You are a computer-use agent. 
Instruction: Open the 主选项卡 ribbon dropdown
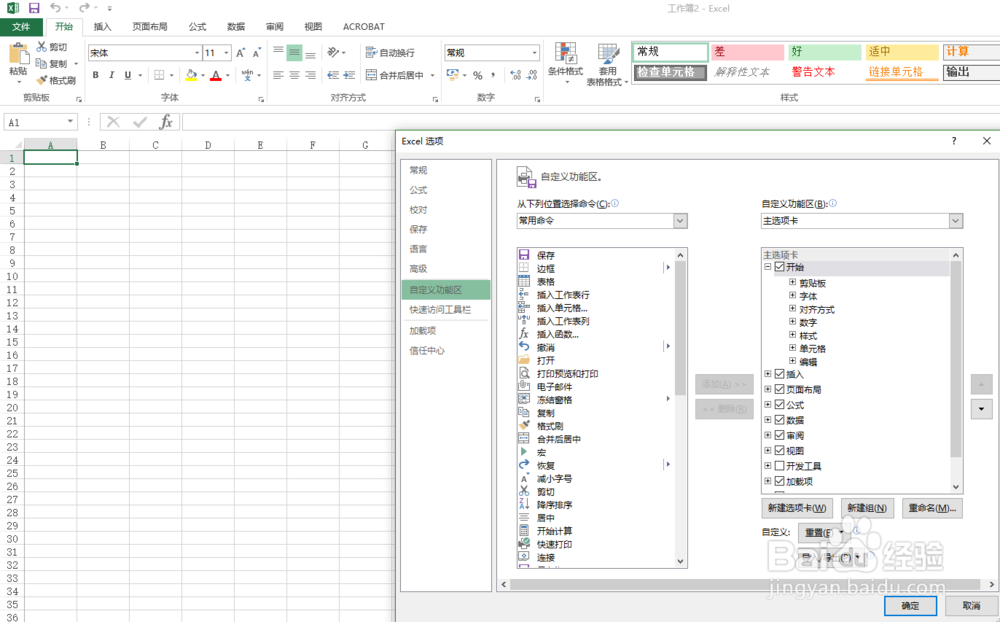pos(955,221)
